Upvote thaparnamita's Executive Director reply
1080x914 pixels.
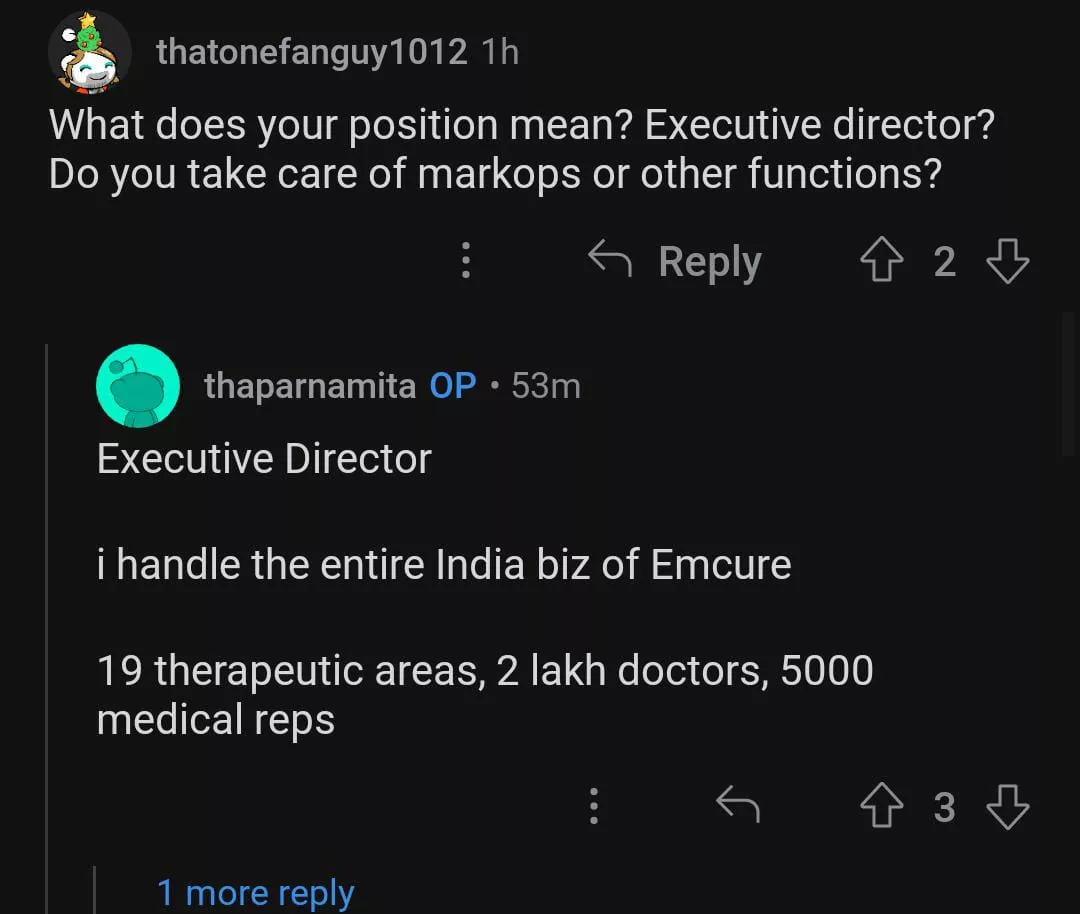[x=880, y=806]
